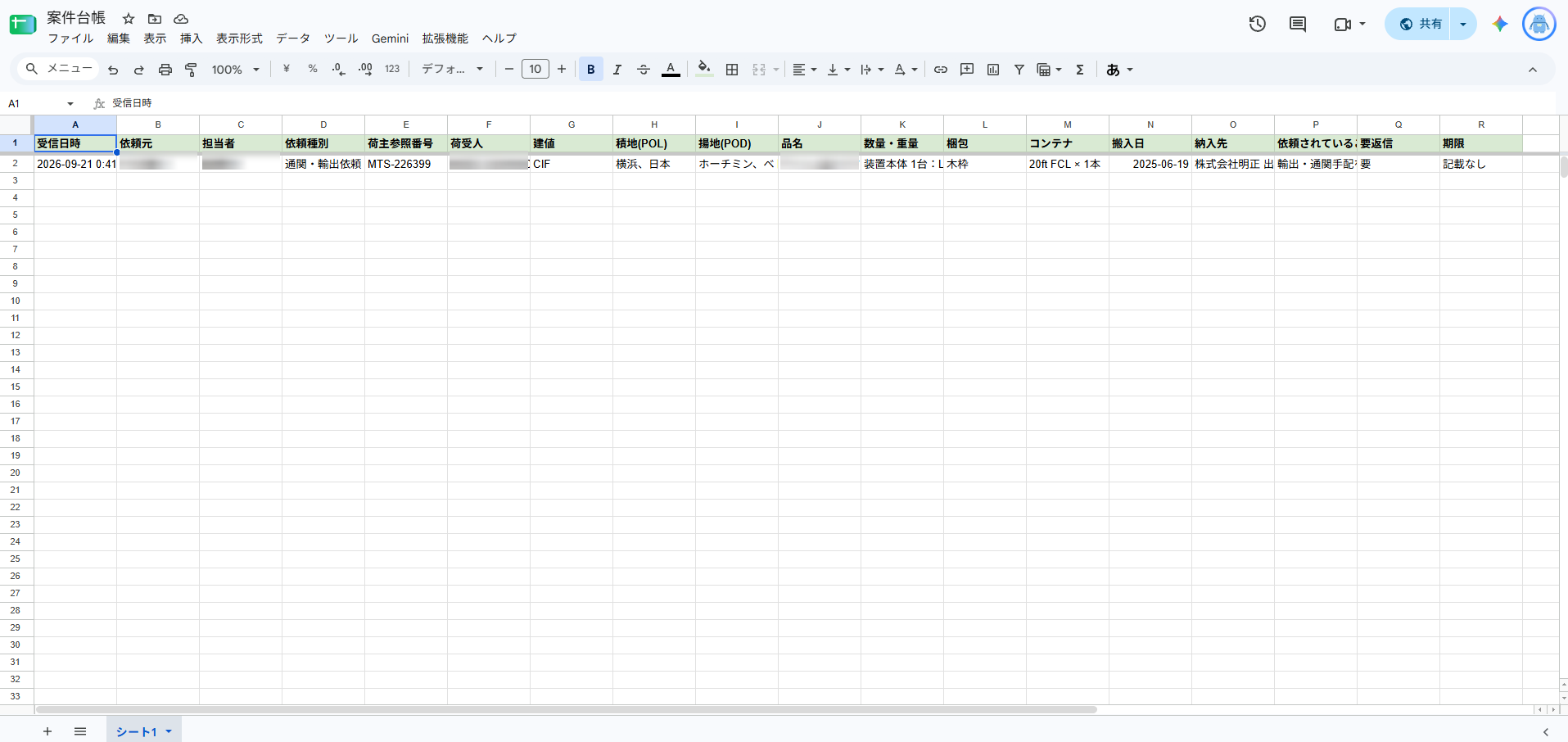1568x742 pixels.
Task: Add a new sheet with plus button
Action: pyautogui.click(x=47, y=731)
